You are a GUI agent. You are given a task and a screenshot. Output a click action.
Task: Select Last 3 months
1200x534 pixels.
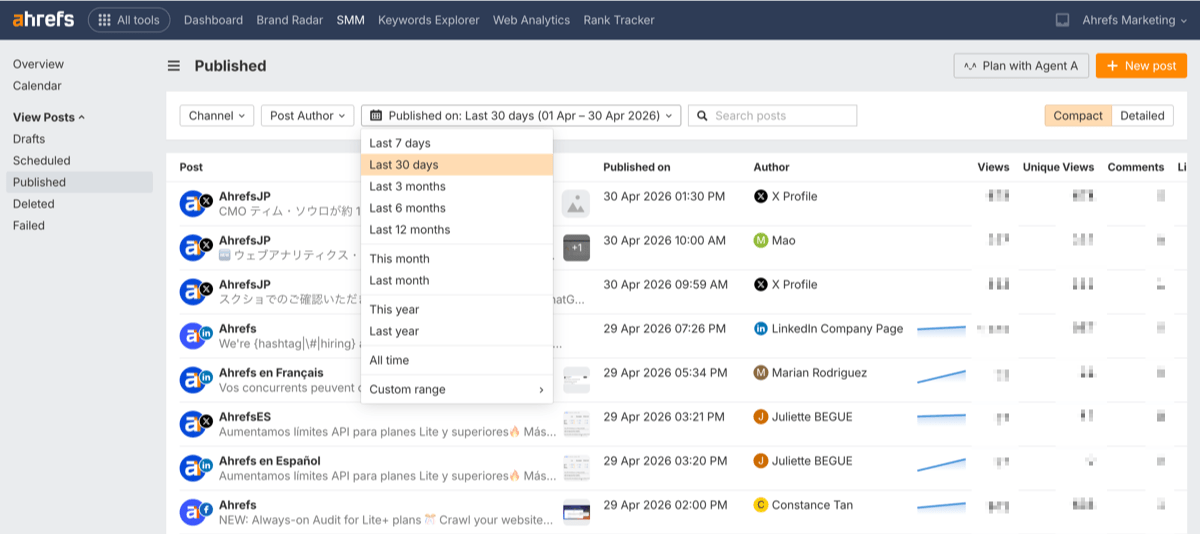tap(457, 187)
